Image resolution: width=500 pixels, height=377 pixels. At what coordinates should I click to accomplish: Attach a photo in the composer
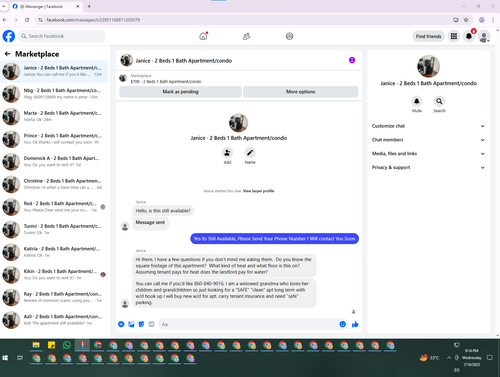coord(131,324)
